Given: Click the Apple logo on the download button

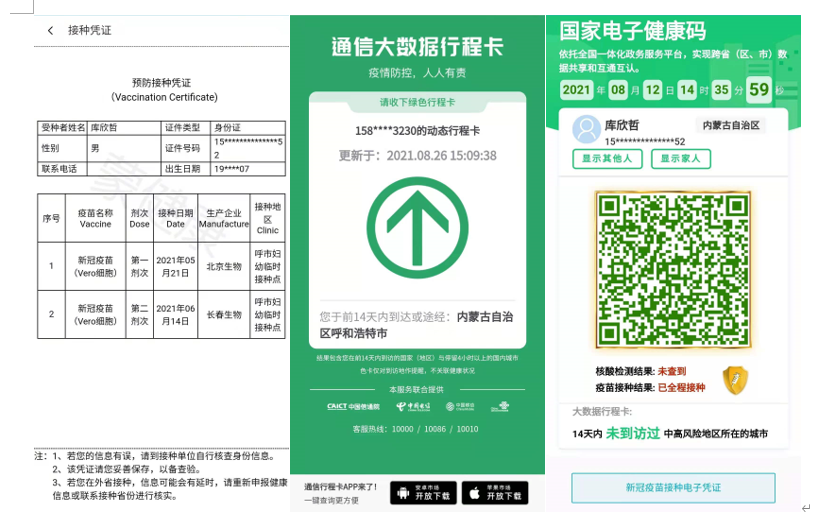Looking at the screenshot, I should point(475,492).
